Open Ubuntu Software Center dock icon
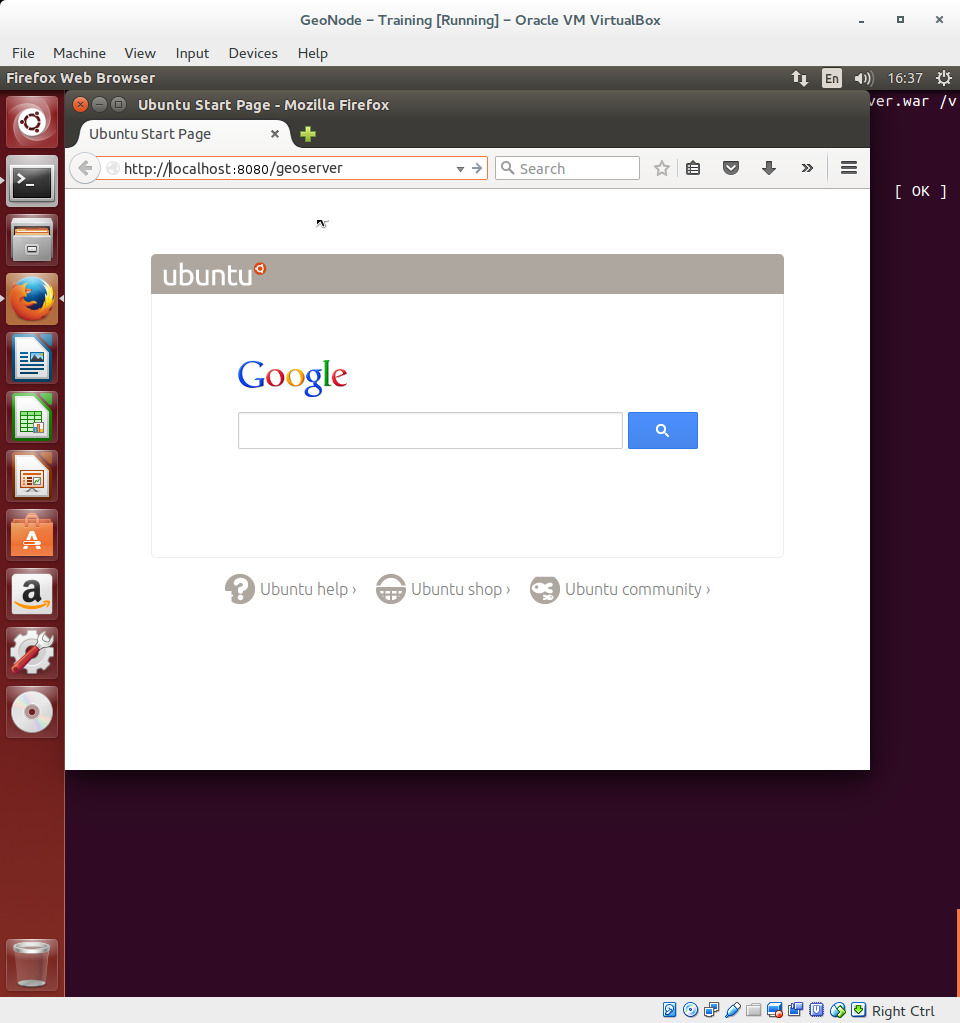 (32, 535)
